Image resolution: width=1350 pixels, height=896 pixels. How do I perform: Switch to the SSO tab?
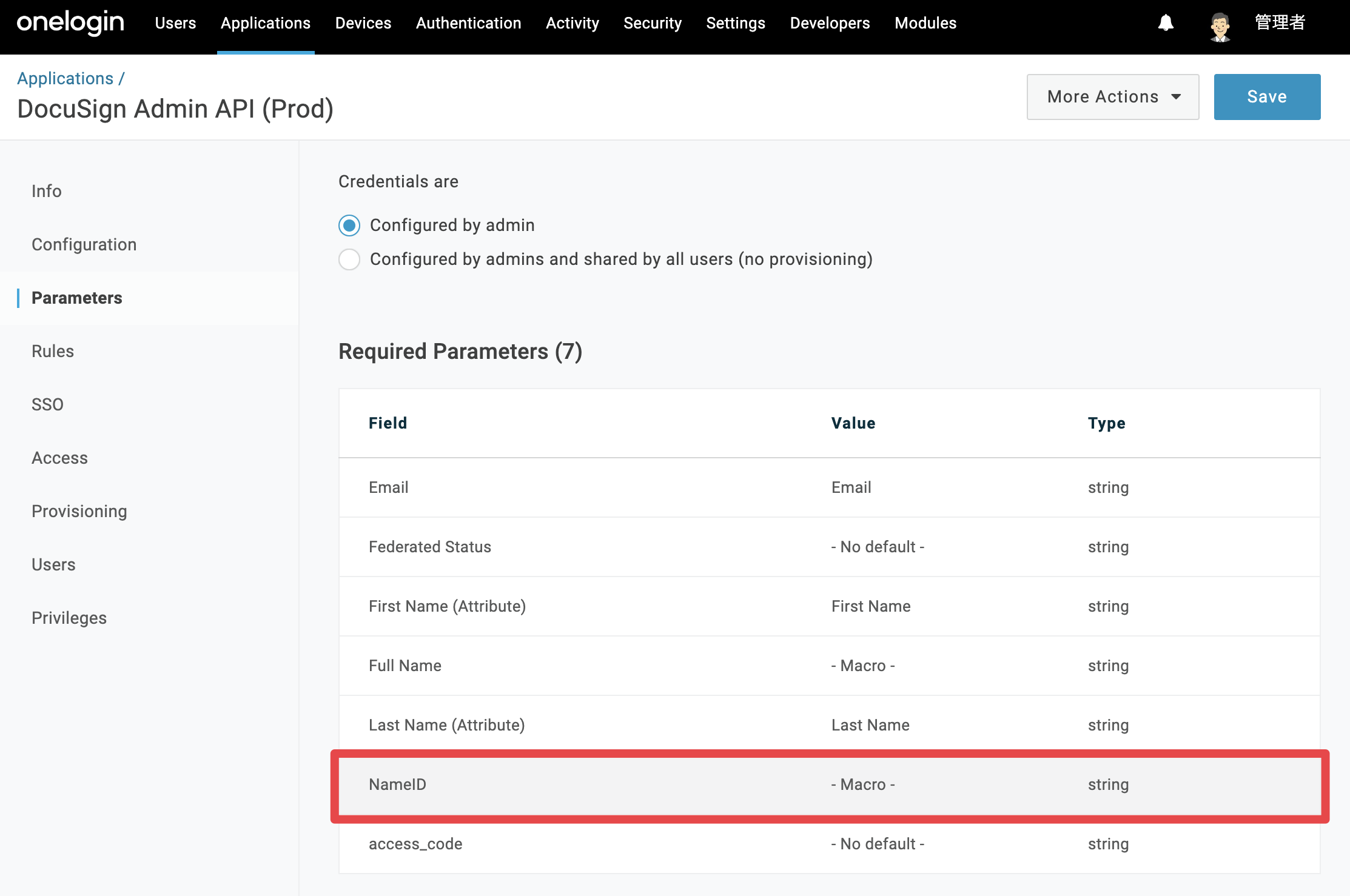coord(47,405)
